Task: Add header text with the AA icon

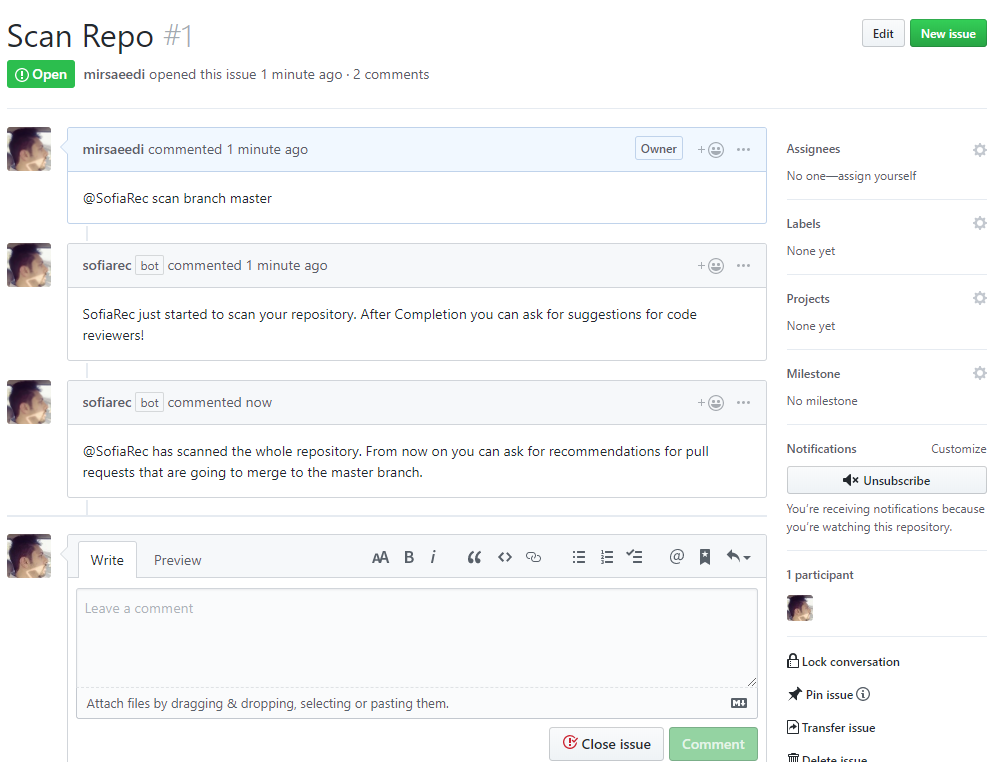Action: (380, 558)
